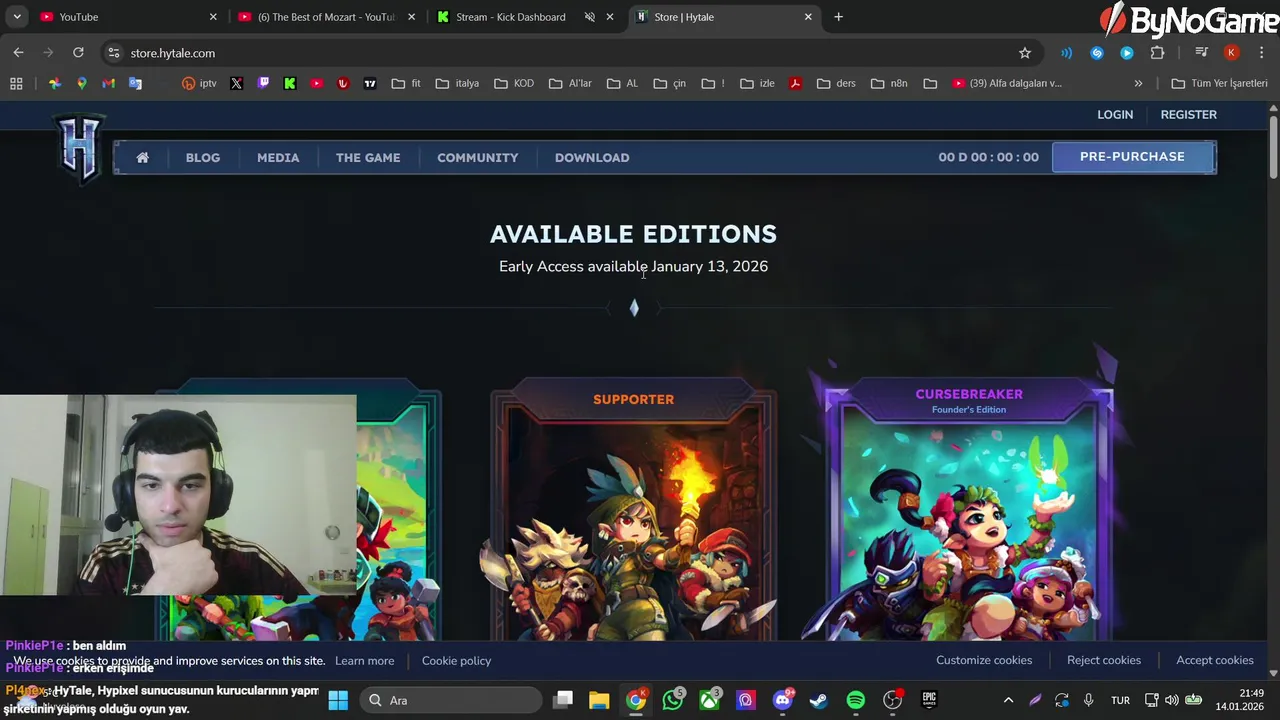Open the Twitch bookmark icon

[x=263, y=83]
